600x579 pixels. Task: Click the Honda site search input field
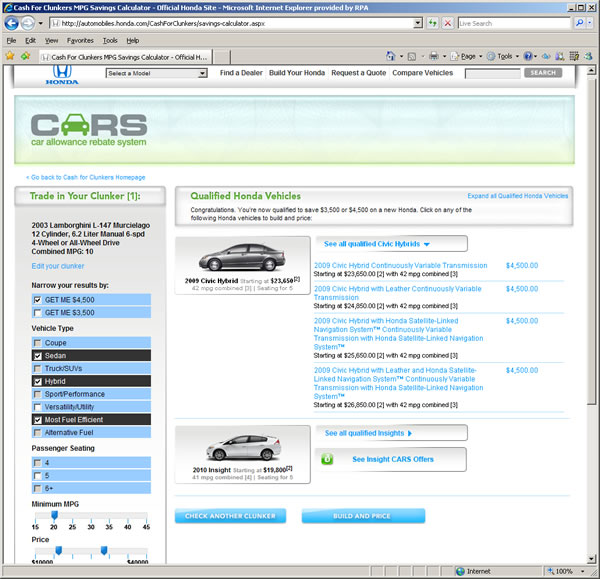click(492, 73)
